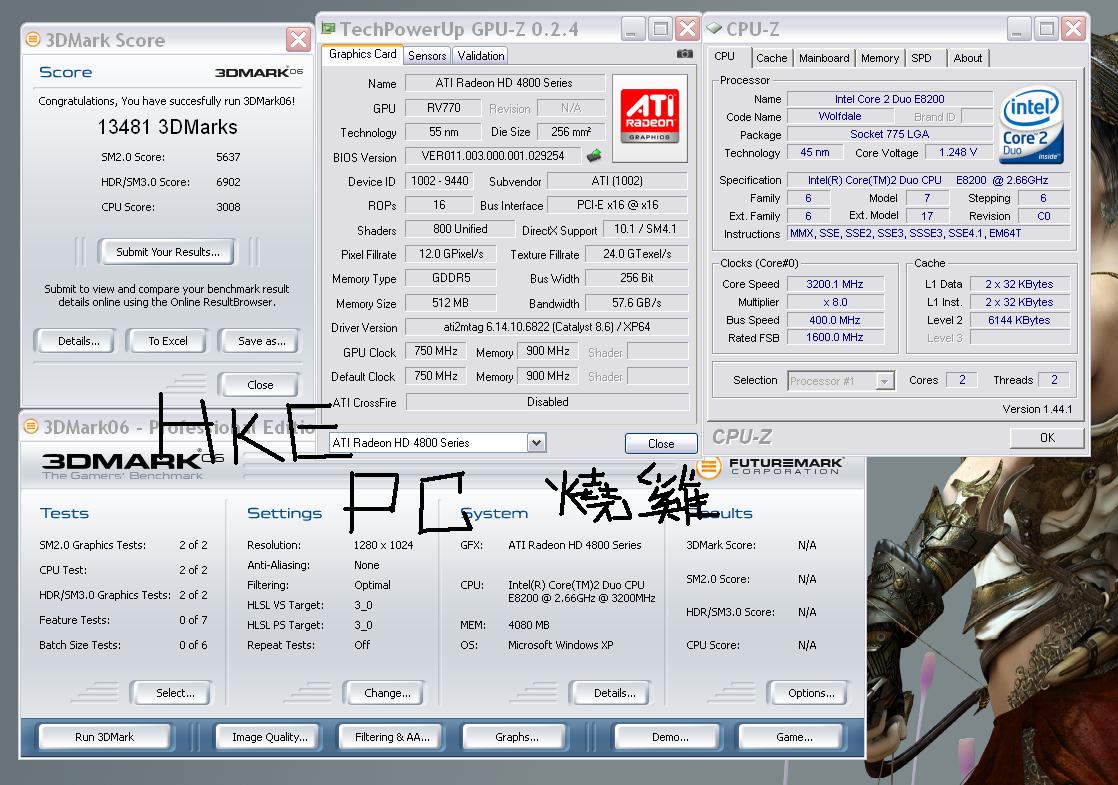Click the CPU Score 3008 value
Image resolution: width=1118 pixels, height=785 pixels.
coord(228,207)
